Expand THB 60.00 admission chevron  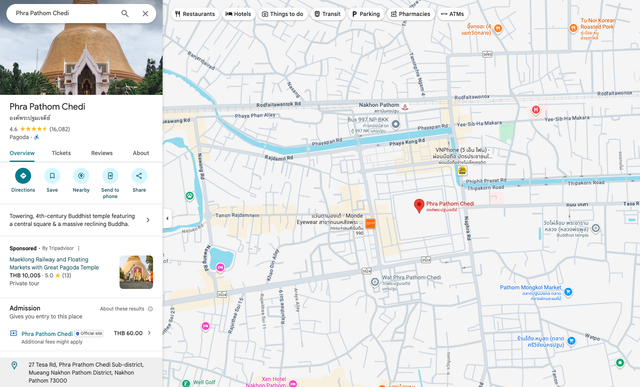coord(149,333)
